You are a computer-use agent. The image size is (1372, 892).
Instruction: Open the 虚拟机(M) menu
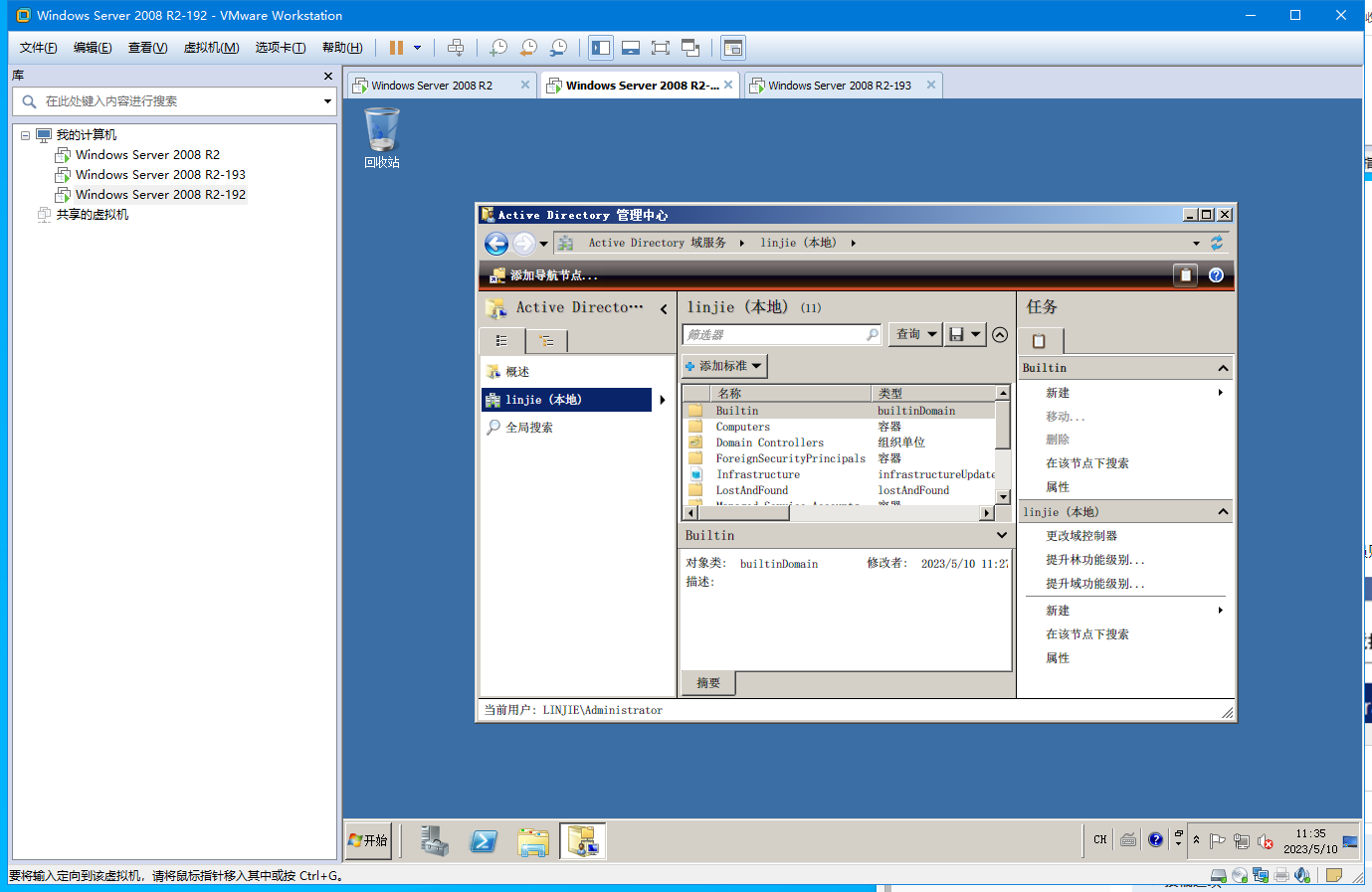pyautogui.click(x=211, y=48)
